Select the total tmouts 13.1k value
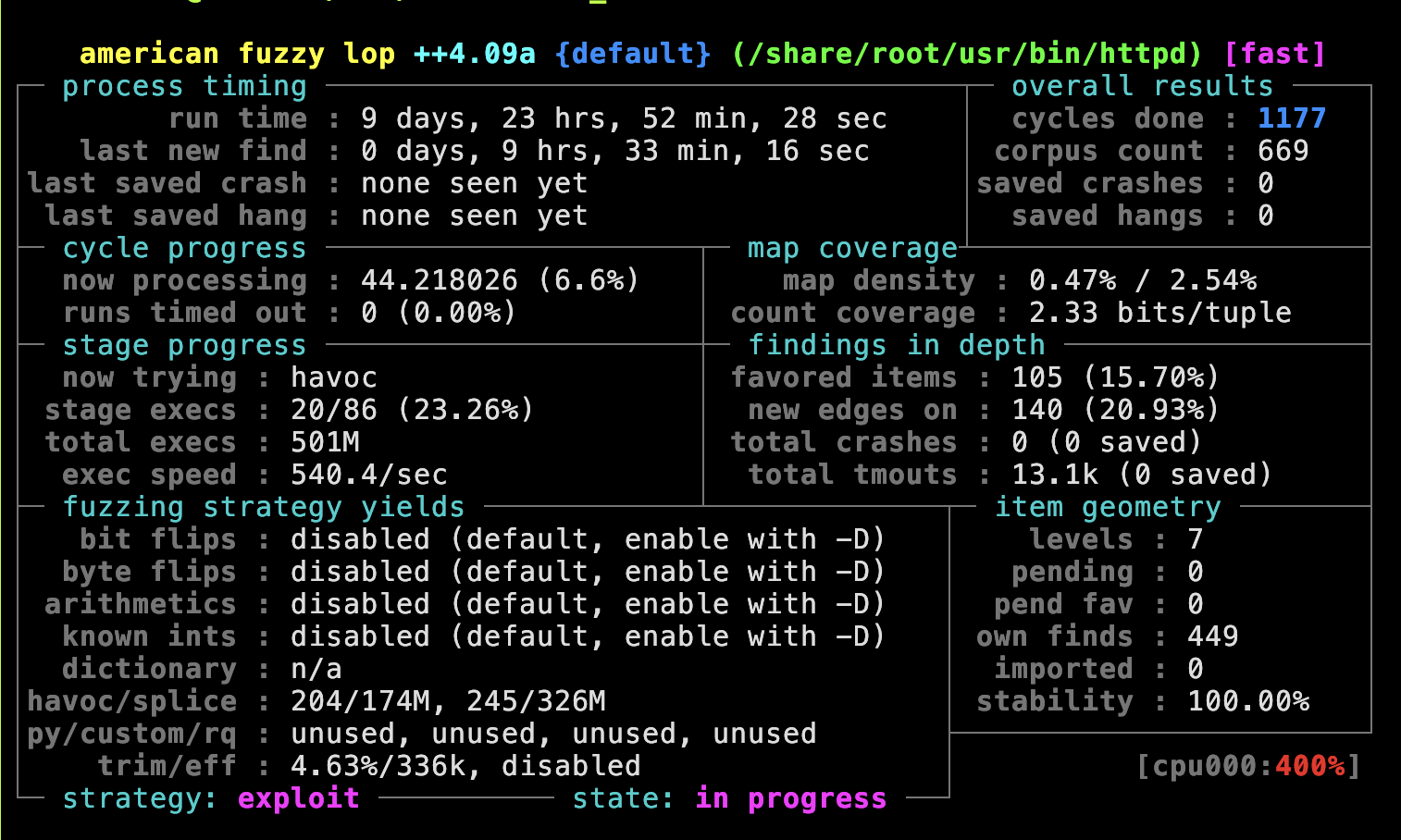This screenshot has height=840, width=1401. click(1055, 475)
